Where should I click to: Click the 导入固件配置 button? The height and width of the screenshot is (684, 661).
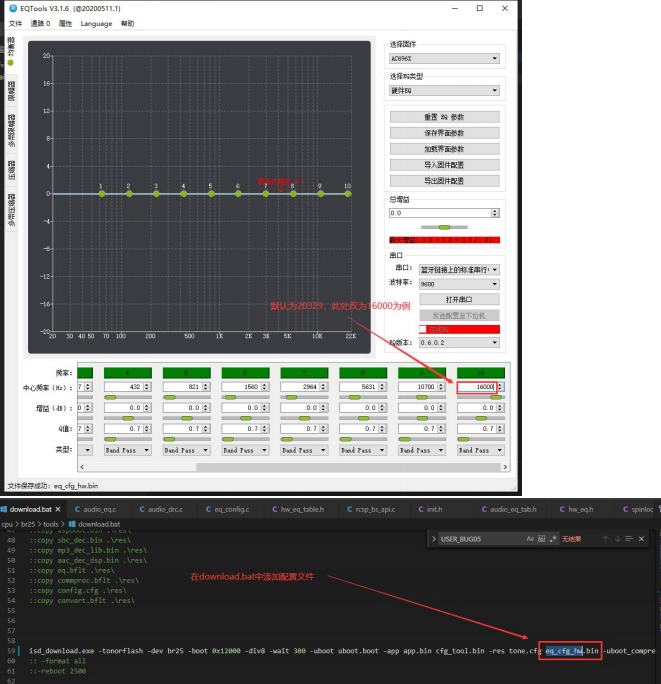pos(444,165)
